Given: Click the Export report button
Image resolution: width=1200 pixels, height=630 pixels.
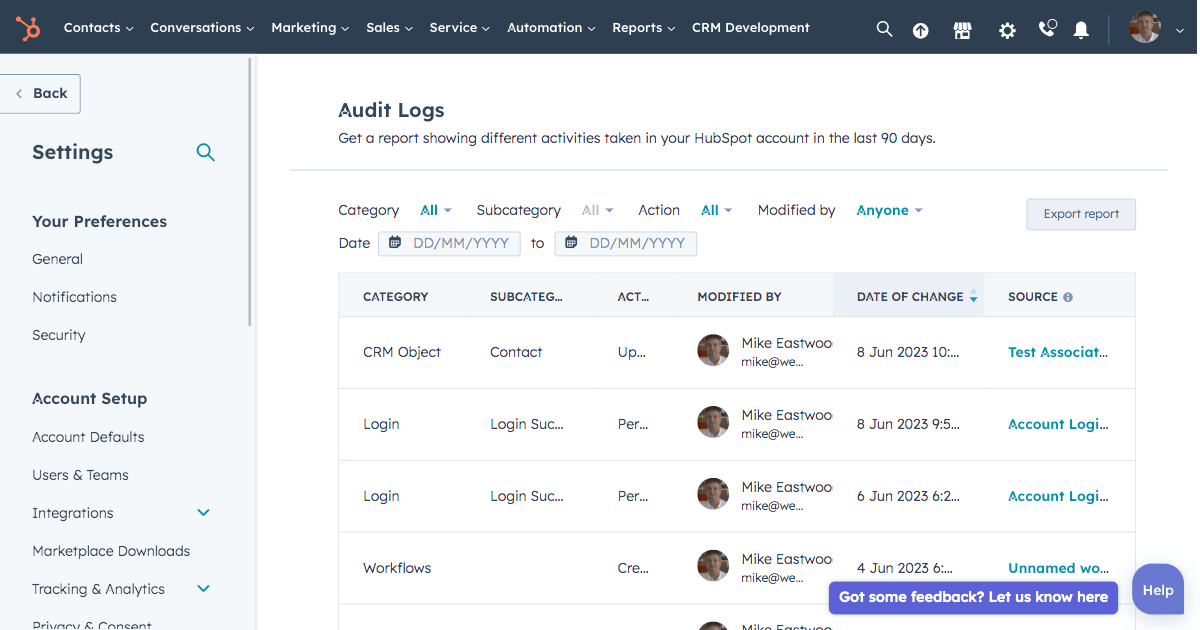Looking at the screenshot, I should [x=1080, y=214].
